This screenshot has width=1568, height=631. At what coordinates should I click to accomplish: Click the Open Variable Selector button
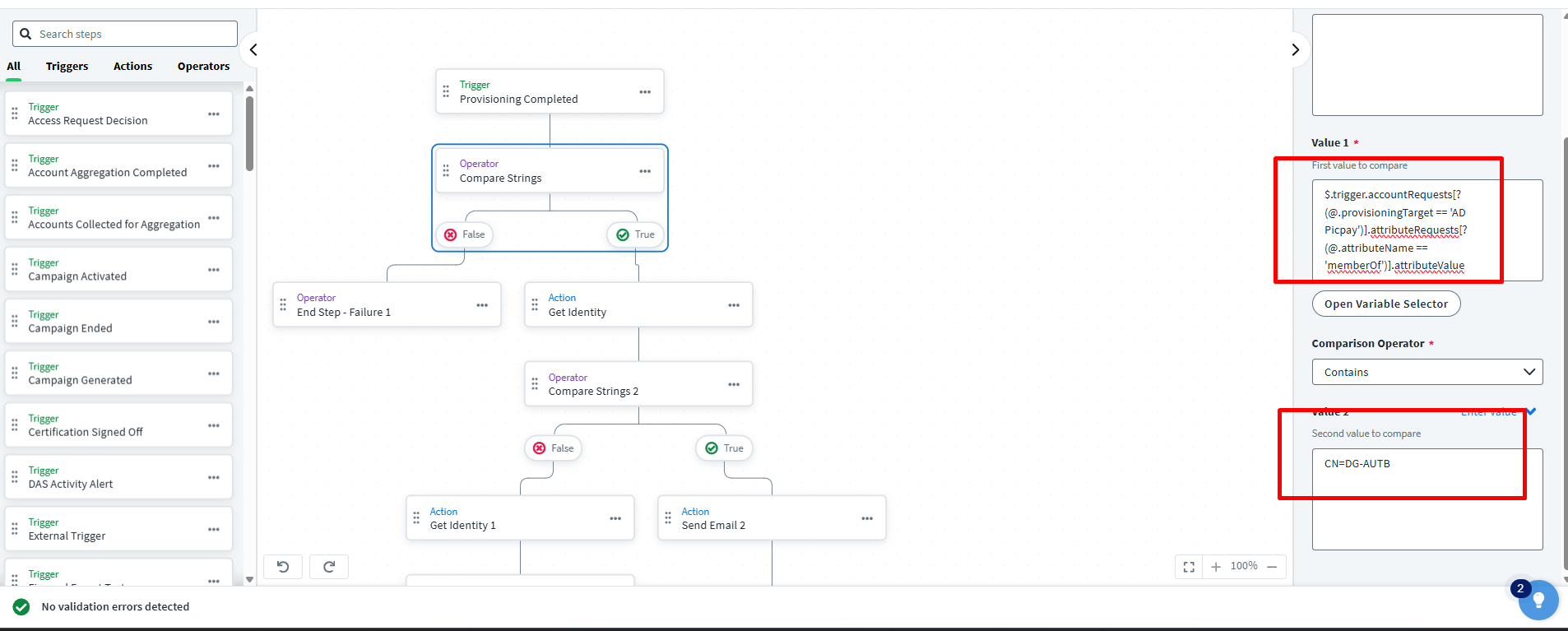(x=1385, y=304)
